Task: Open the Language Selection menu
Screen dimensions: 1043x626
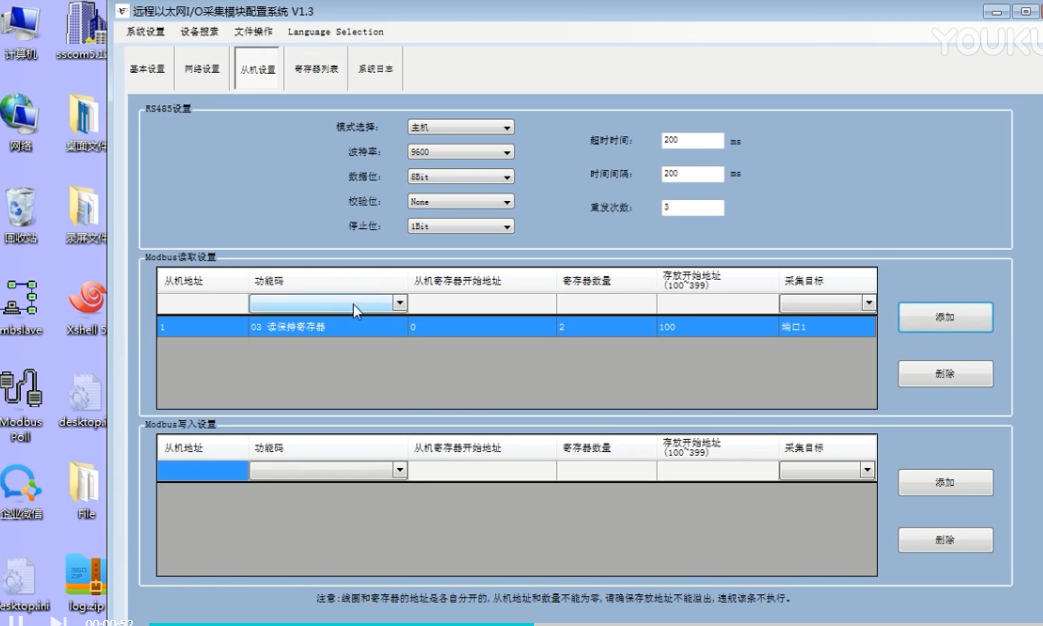Action: click(x=335, y=32)
